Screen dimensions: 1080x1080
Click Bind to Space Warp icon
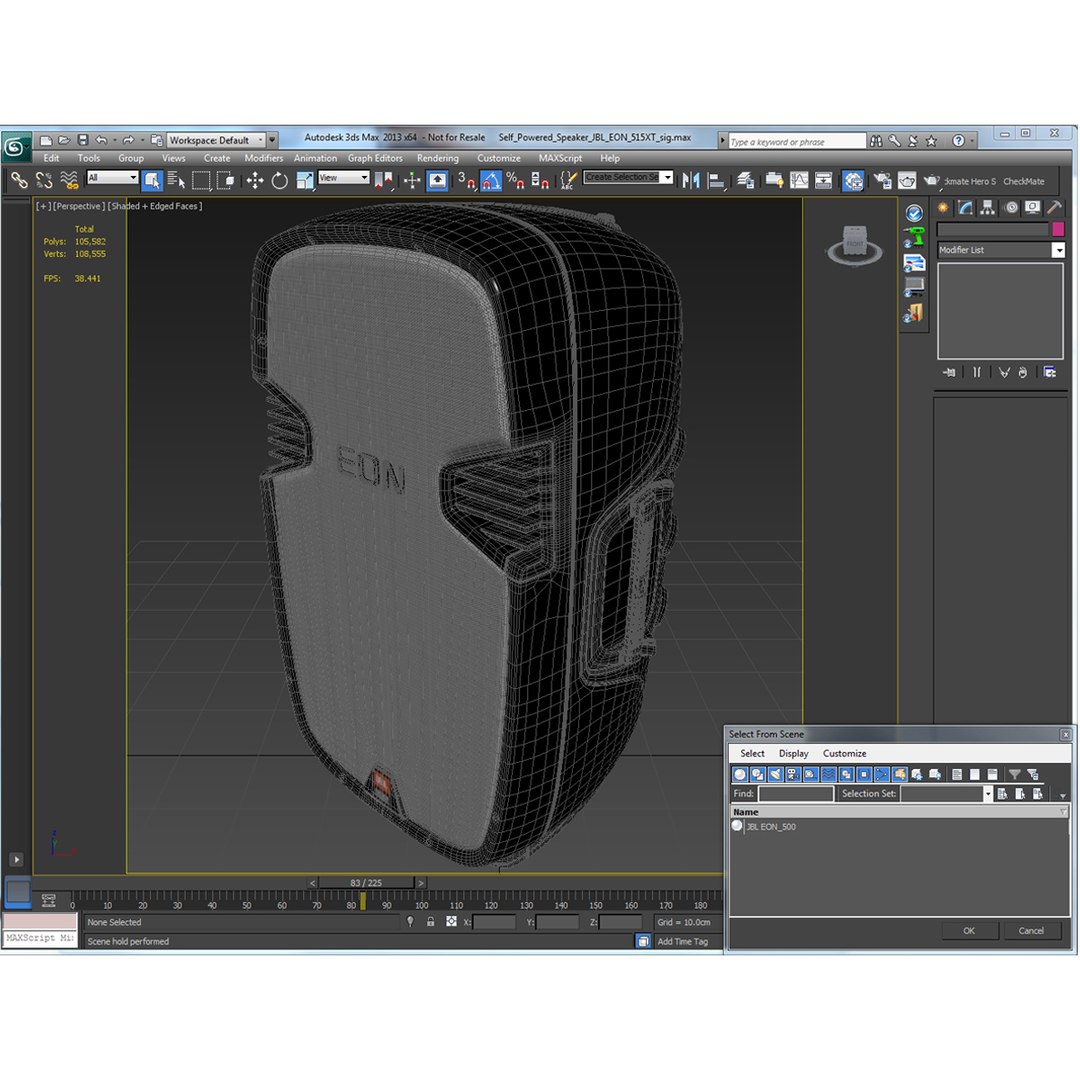tap(69, 180)
